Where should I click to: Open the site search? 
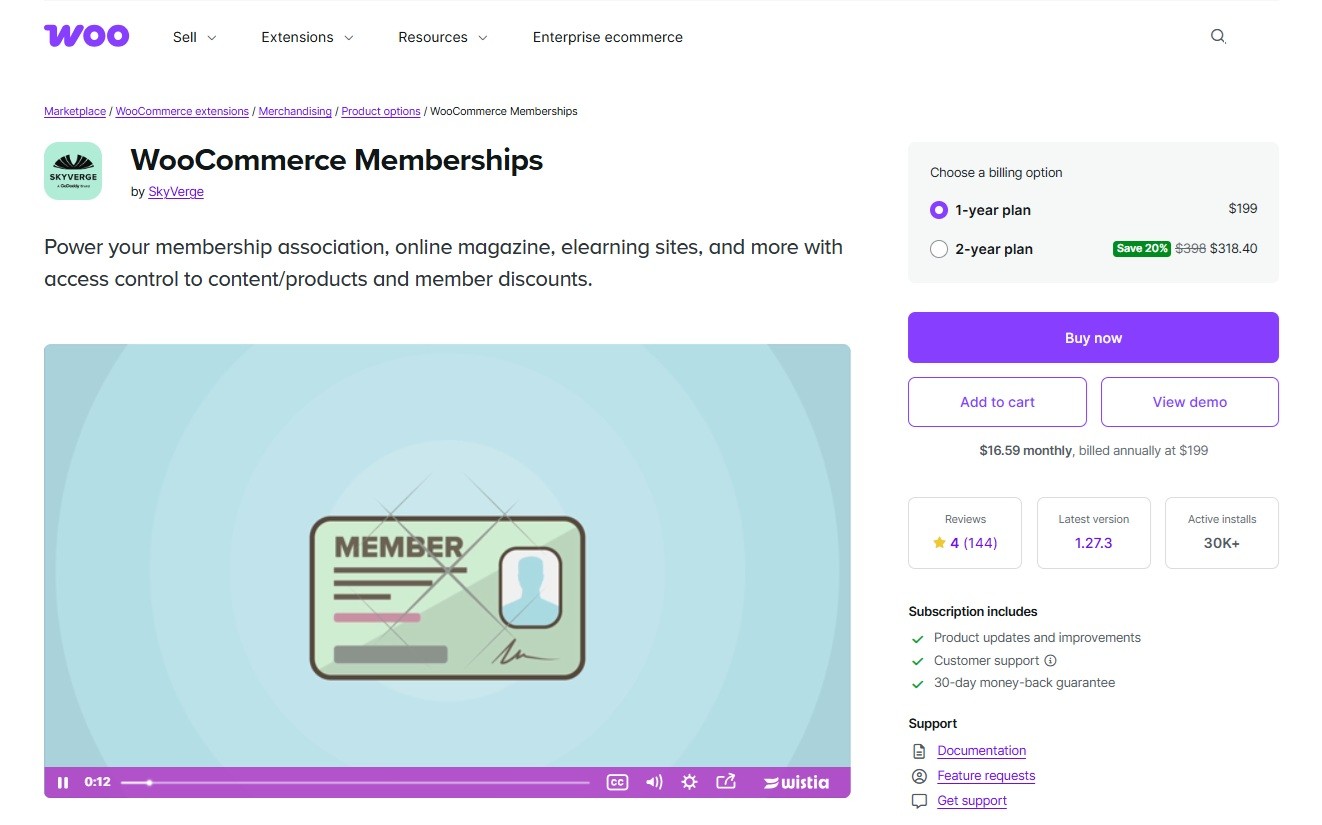(x=1217, y=35)
